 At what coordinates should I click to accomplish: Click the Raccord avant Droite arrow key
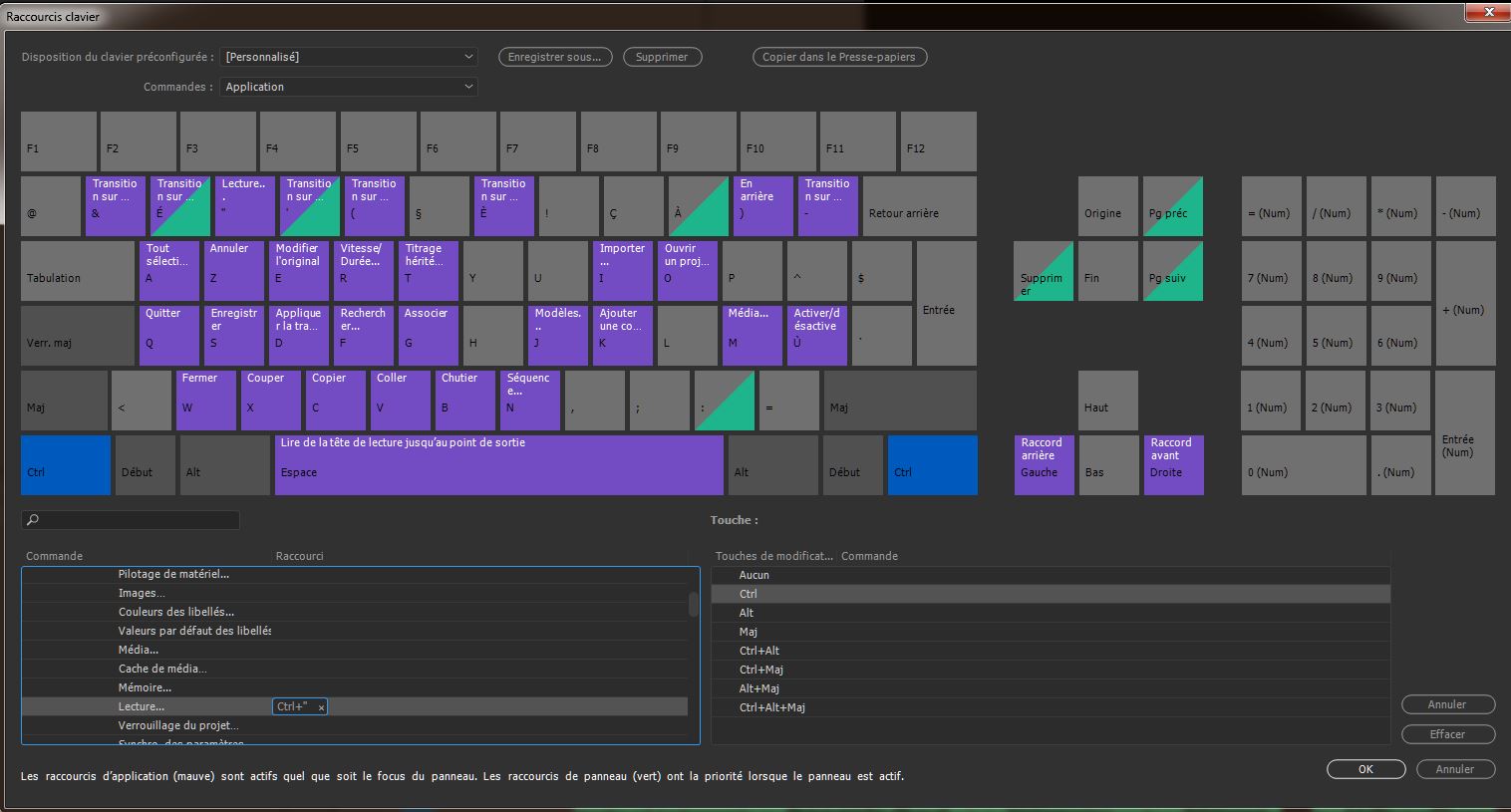click(x=1173, y=465)
